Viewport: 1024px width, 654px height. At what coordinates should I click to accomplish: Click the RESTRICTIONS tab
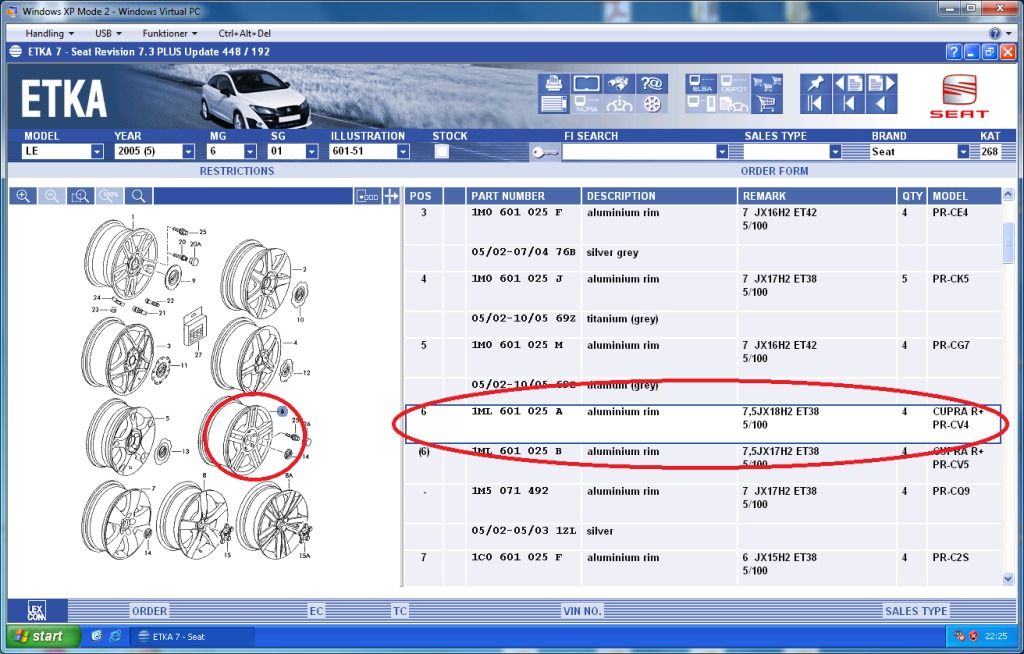[x=236, y=171]
